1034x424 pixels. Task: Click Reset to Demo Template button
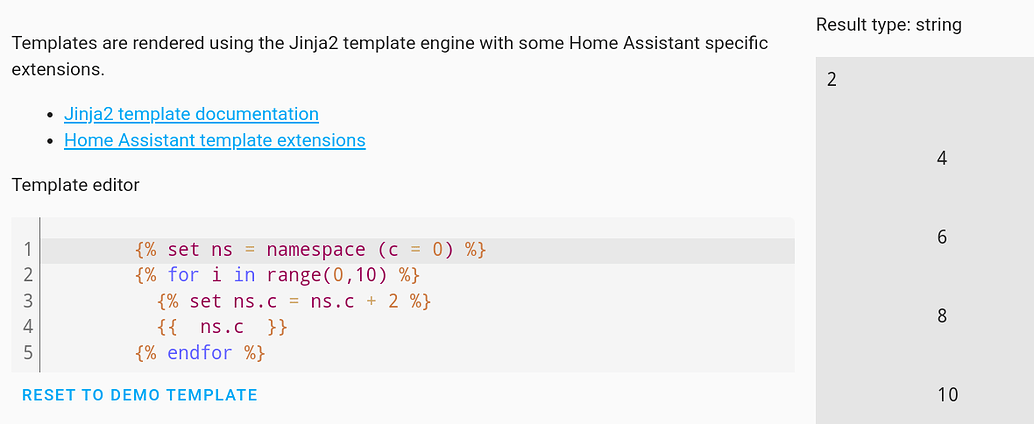139,395
